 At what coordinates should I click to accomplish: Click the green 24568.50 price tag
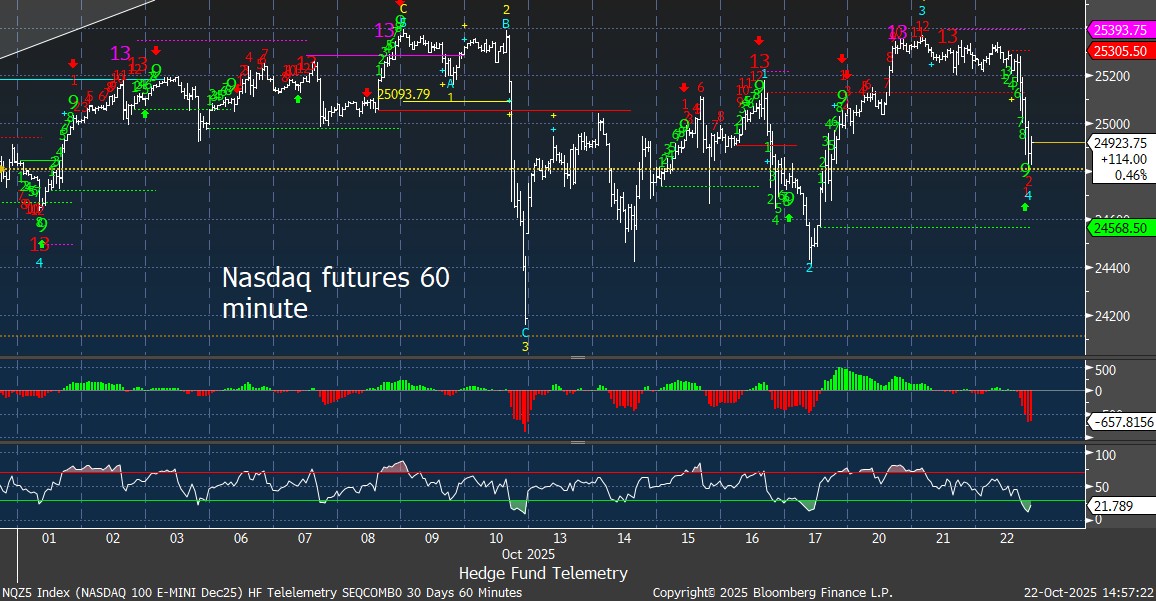pos(1119,228)
